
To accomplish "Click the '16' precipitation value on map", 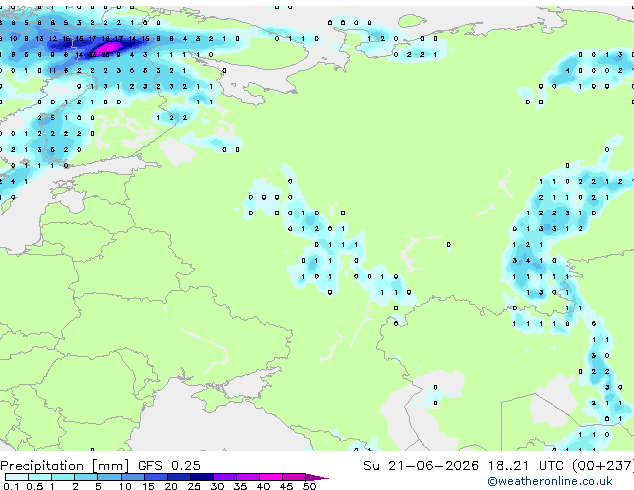I will (66, 39).
